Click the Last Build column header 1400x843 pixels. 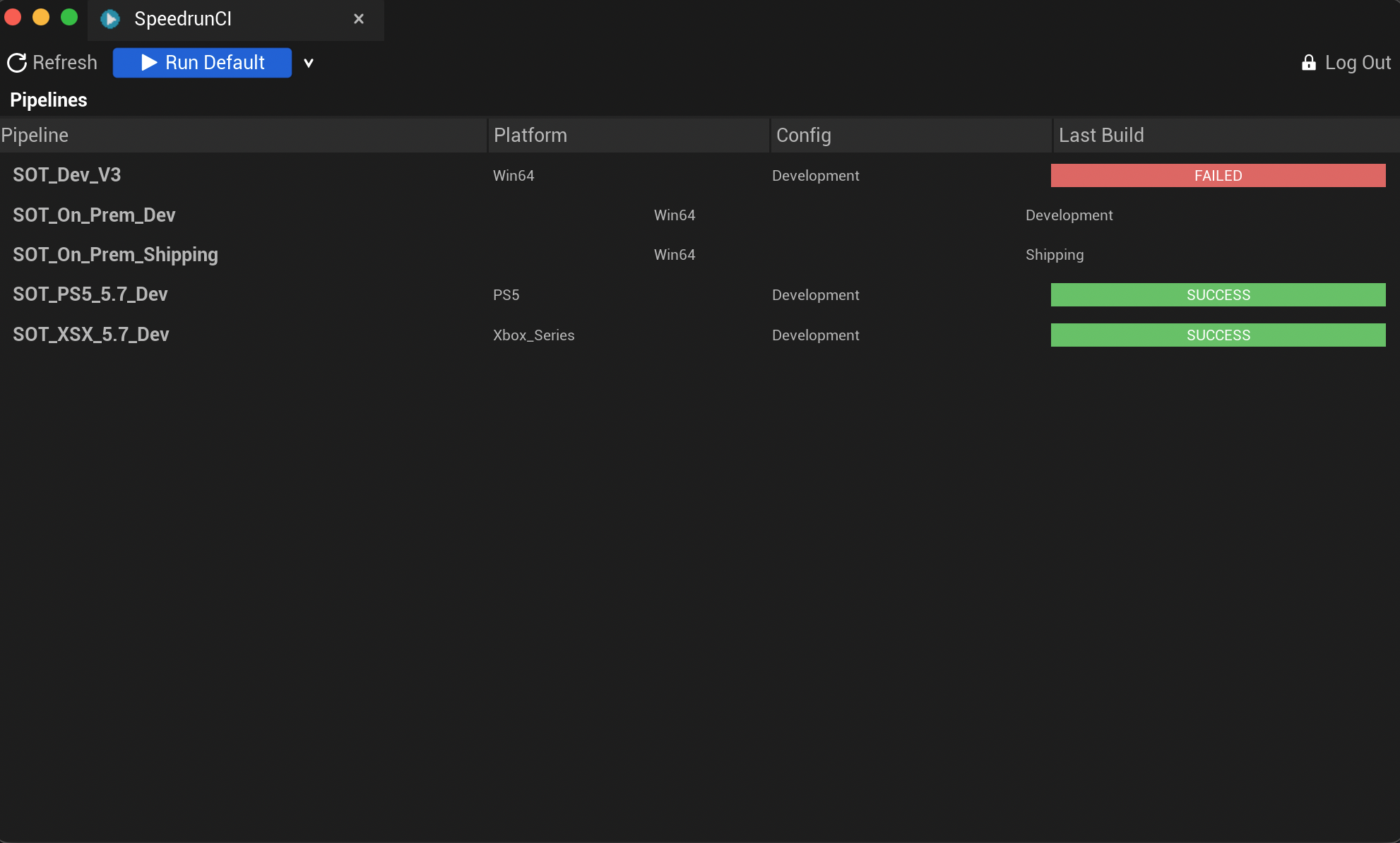[x=1226, y=135]
